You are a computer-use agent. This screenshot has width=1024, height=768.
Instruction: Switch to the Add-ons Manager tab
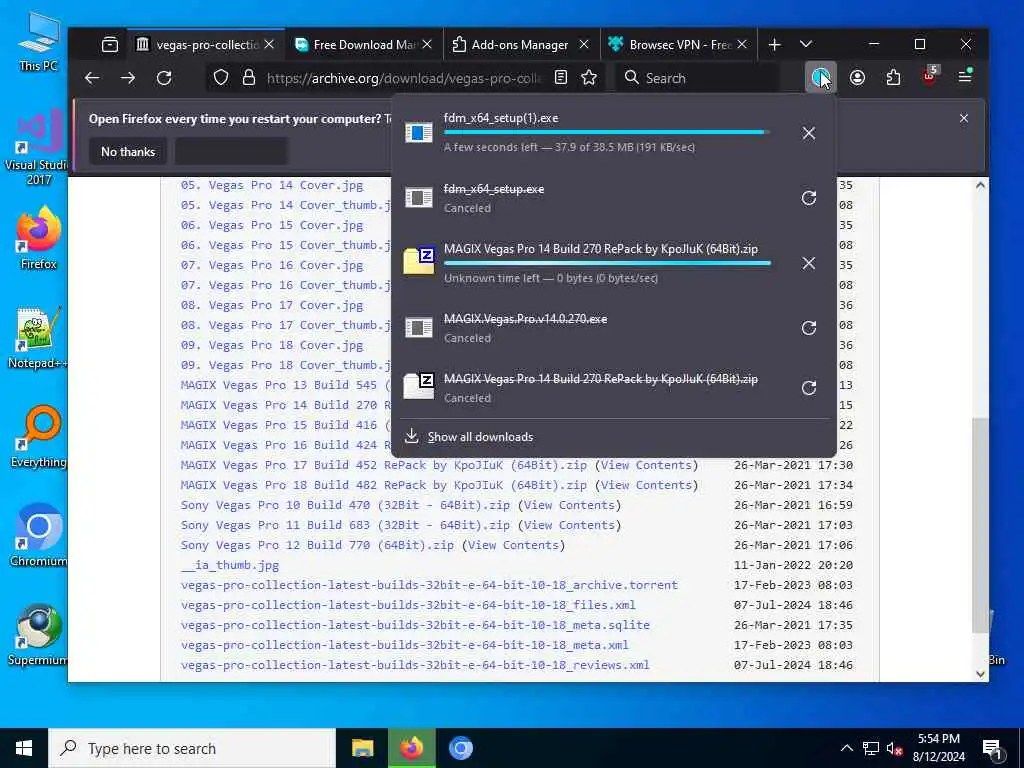tap(521, 44)
